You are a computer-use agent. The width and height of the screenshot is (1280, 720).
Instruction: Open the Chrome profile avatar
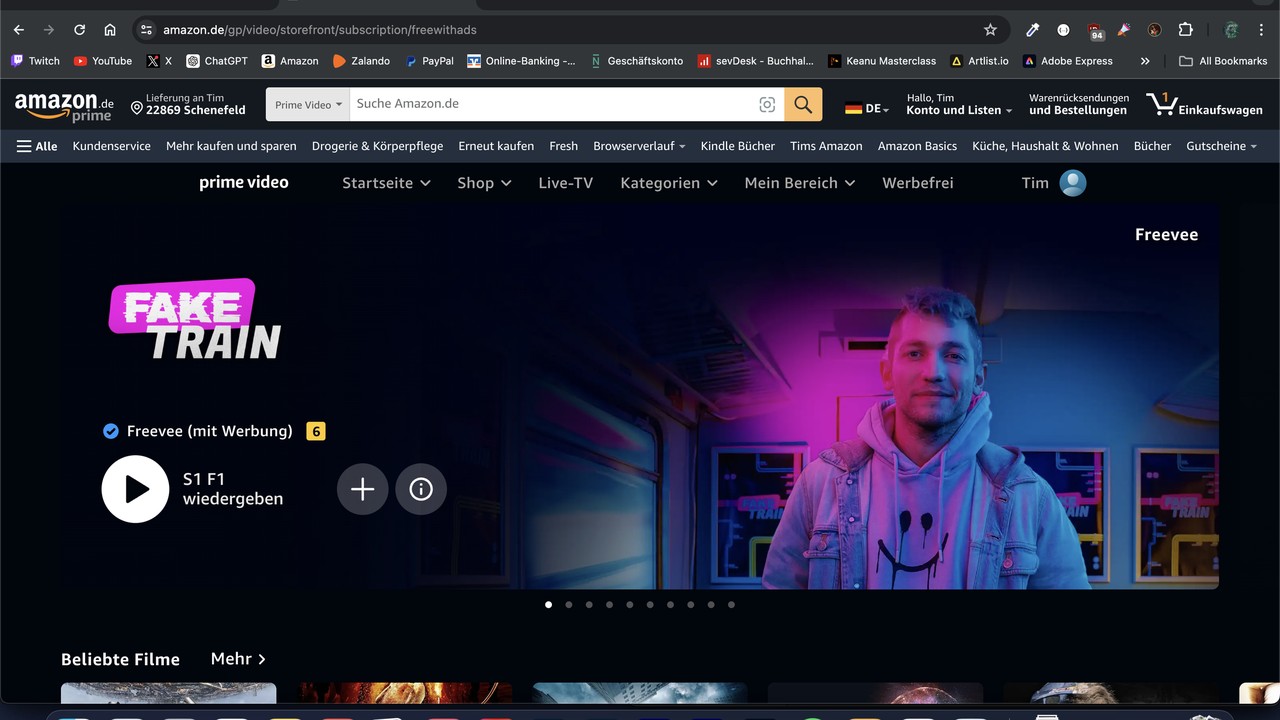(x=1231, y=30)
